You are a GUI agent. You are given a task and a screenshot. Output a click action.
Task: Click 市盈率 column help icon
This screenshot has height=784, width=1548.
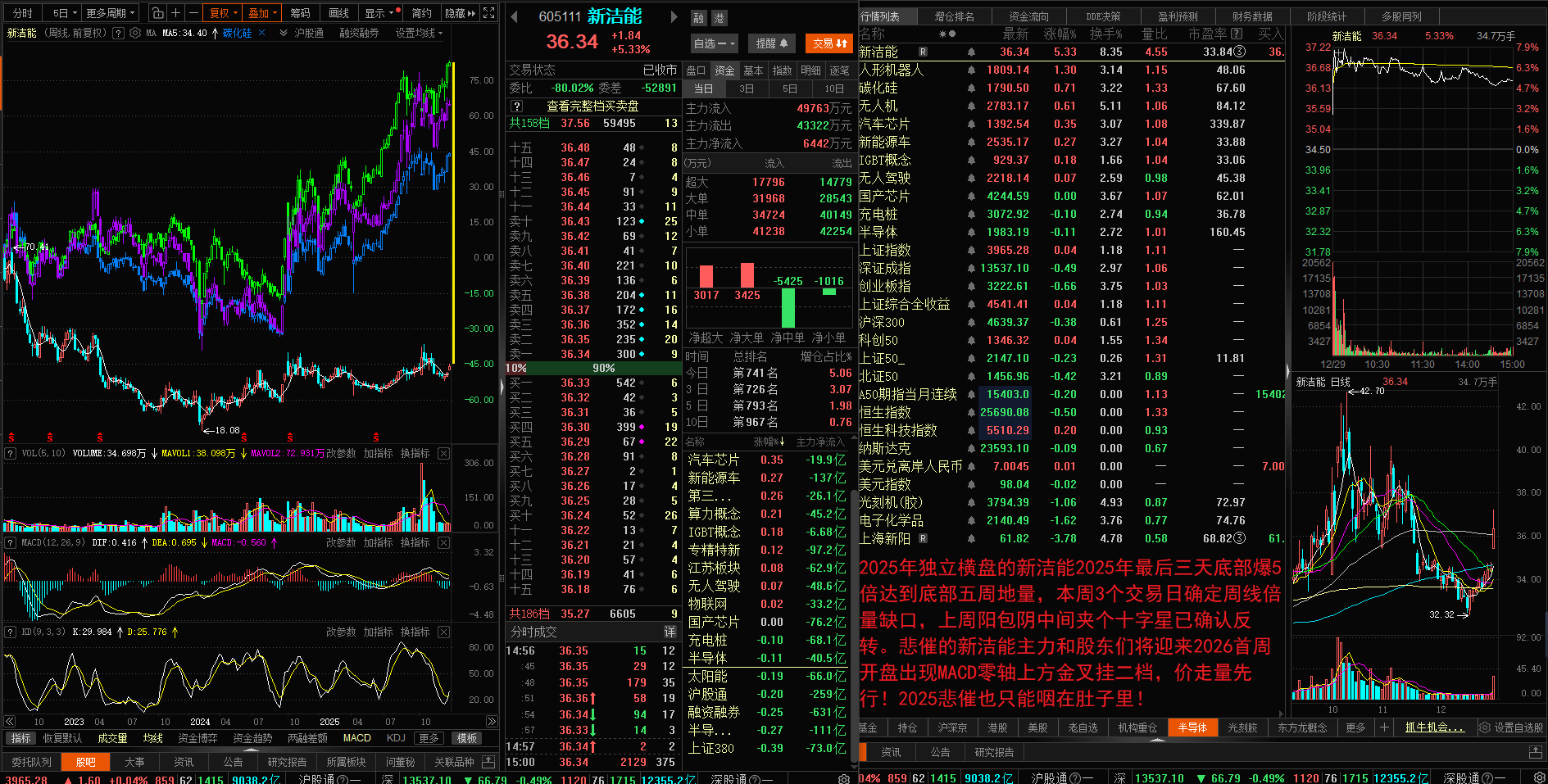tap(1237, 34)
